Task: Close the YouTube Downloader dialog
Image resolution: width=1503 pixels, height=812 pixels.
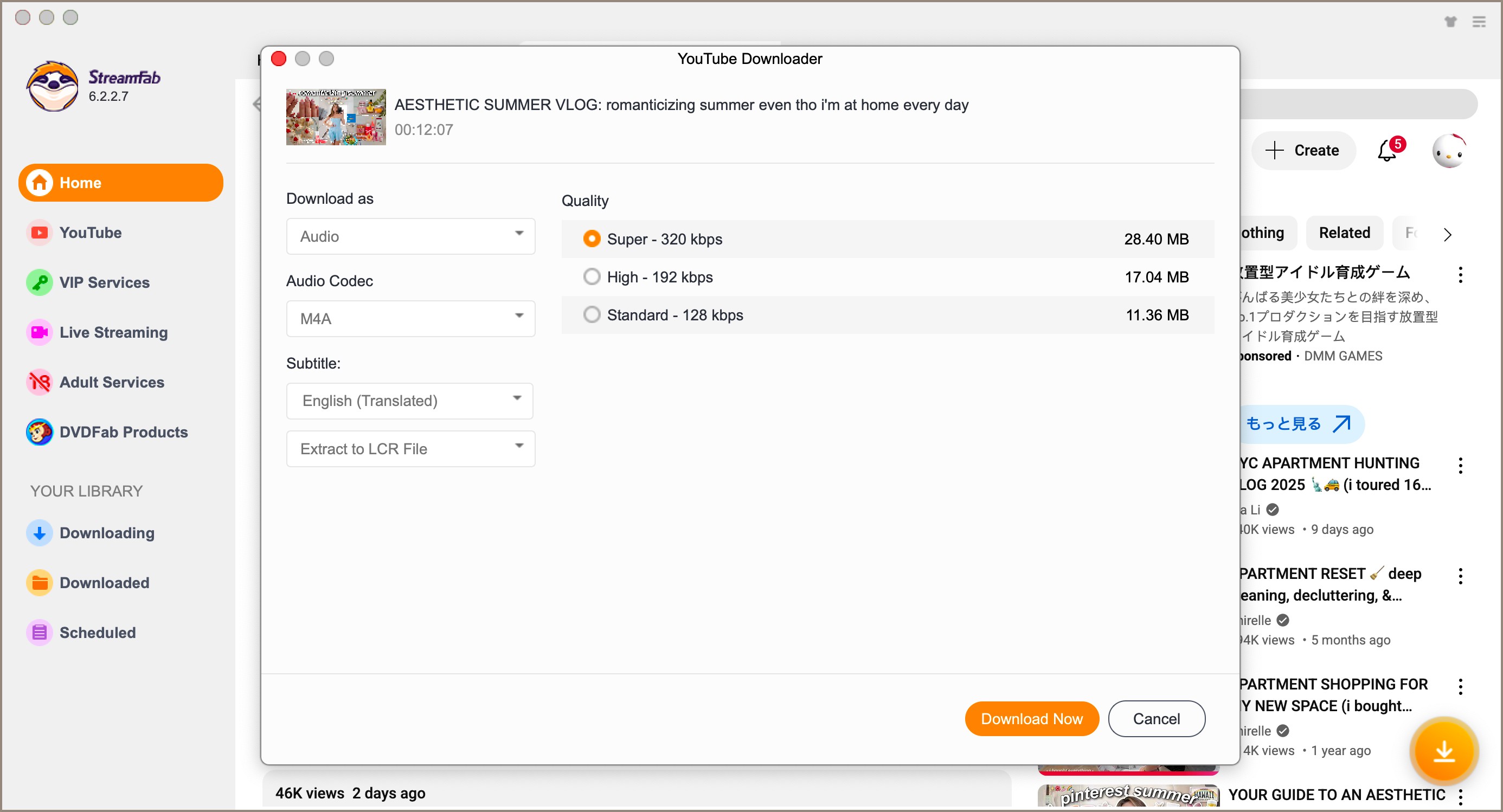Action: pyautogui.click(x=279, y=59)
